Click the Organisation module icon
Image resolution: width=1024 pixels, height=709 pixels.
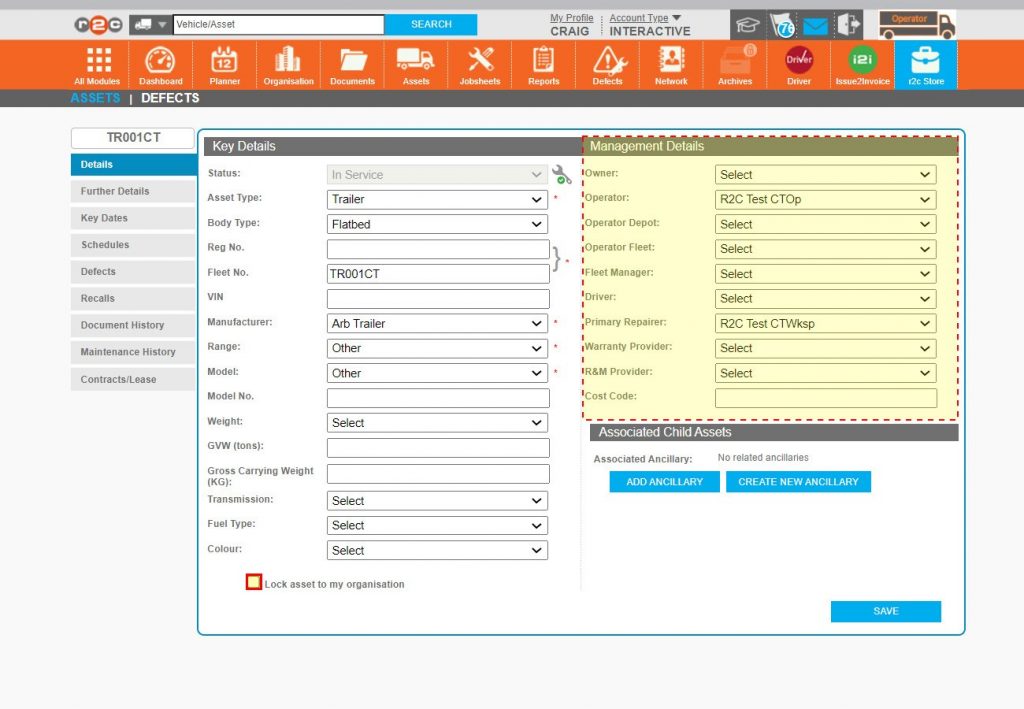[288, 63]
